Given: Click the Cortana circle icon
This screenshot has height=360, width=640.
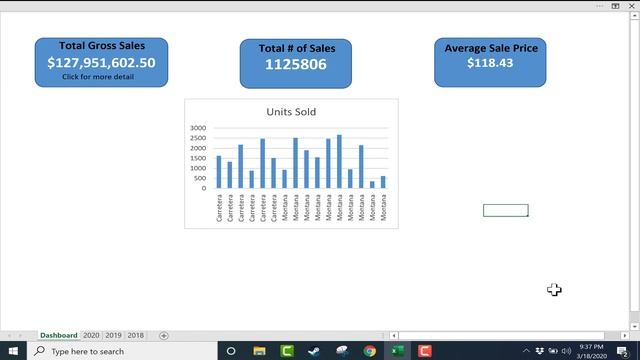Looking at the screenshot, I should pyautogui.click(x=231, y=351).
